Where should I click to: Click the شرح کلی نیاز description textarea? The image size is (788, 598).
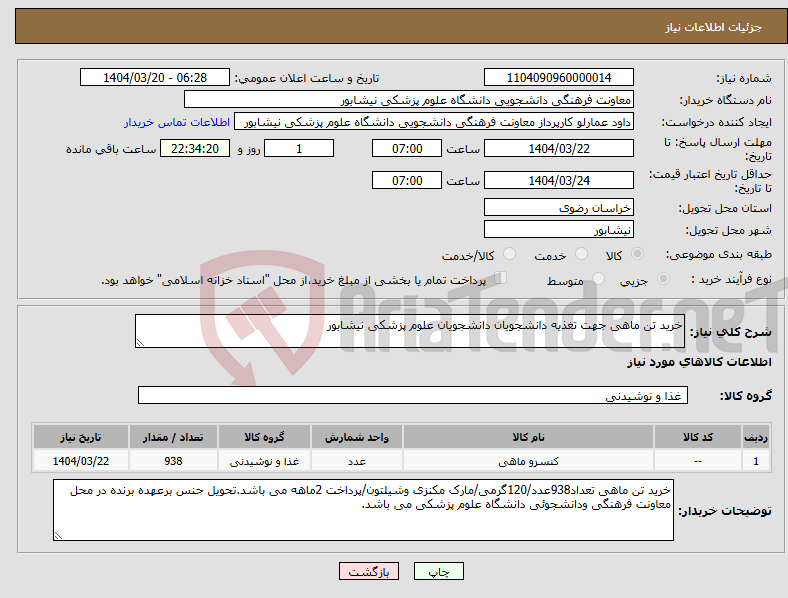pyautogui.click(x=410, y=331)
